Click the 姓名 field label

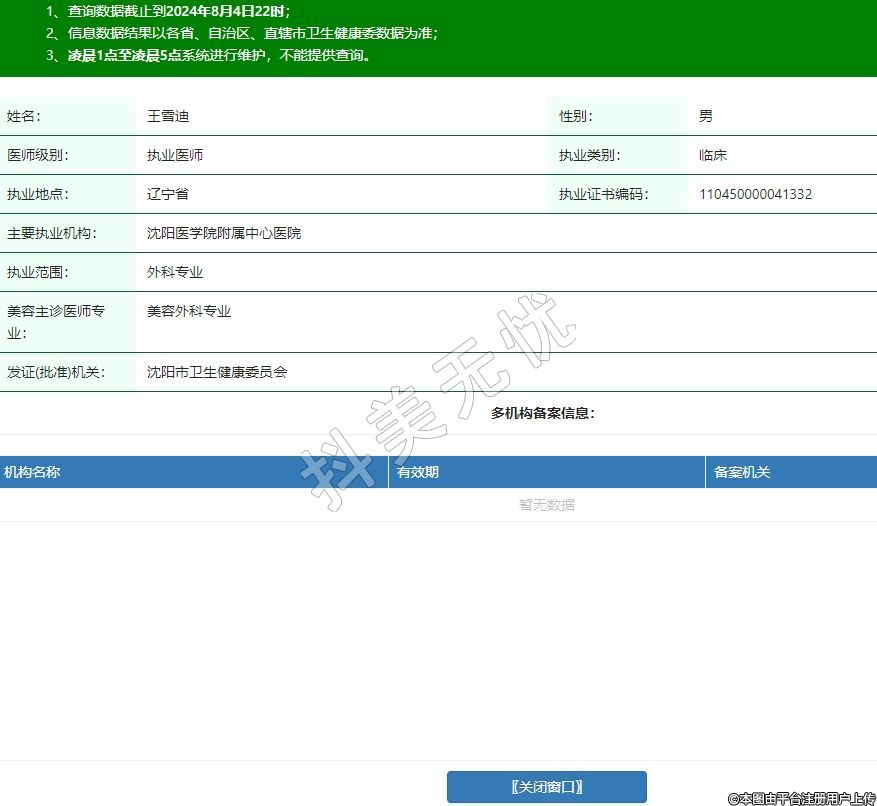pyautogui.click(x=24, y=116)
